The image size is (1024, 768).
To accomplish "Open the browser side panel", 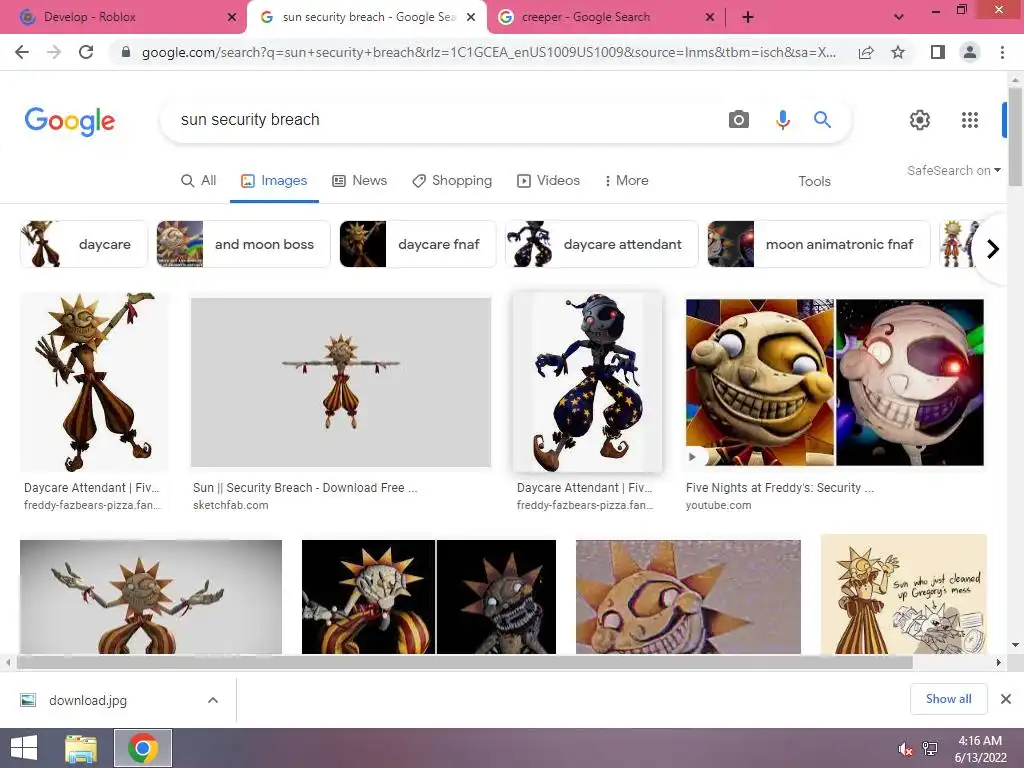I will pyautogui.click(x=938, y=52).
